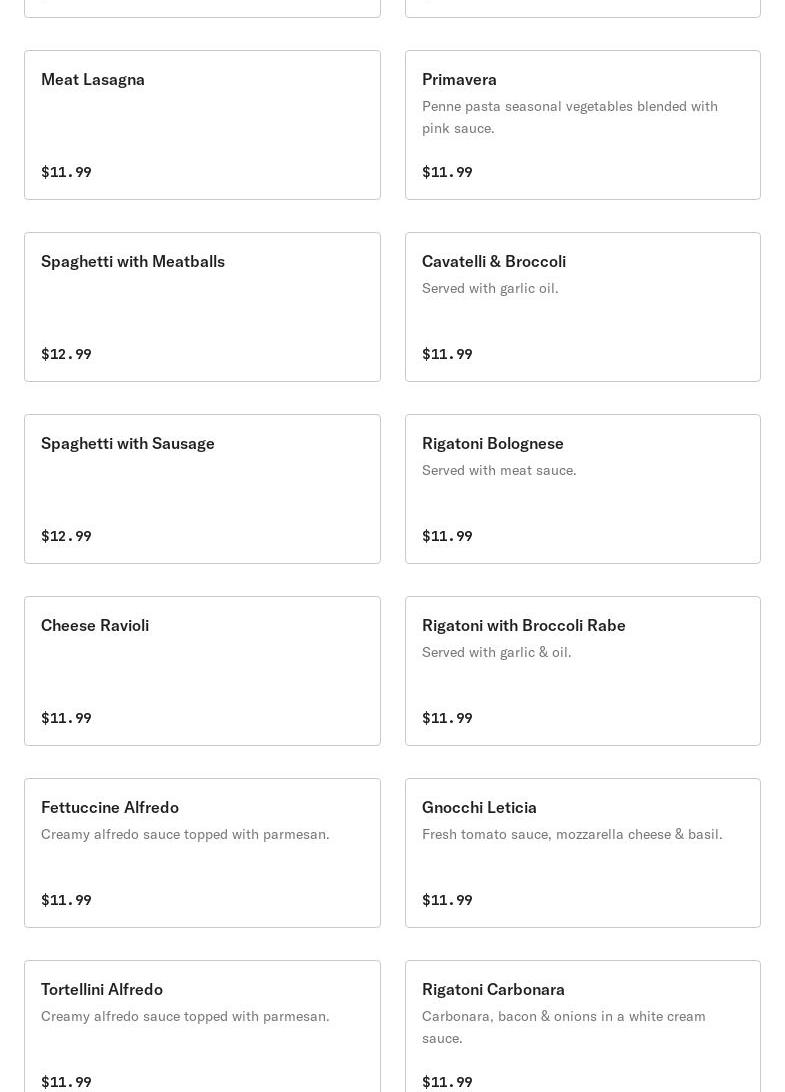Click the price on the Cheese Ravioli card
The width and height of the screenshot is (785, 1092).
tap(66, 718)
